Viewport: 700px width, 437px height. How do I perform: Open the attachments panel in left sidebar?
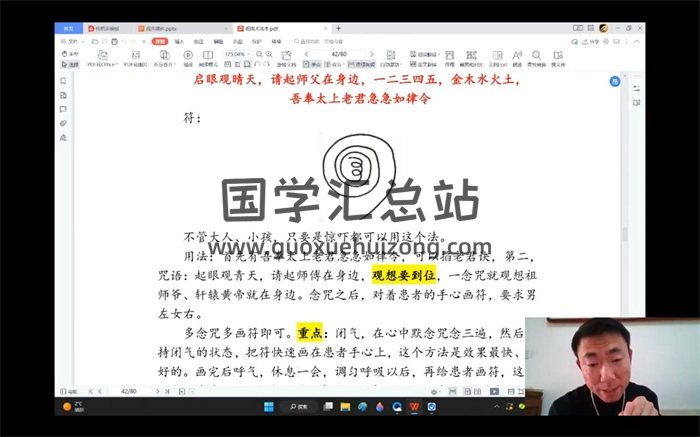coord(63,123)
